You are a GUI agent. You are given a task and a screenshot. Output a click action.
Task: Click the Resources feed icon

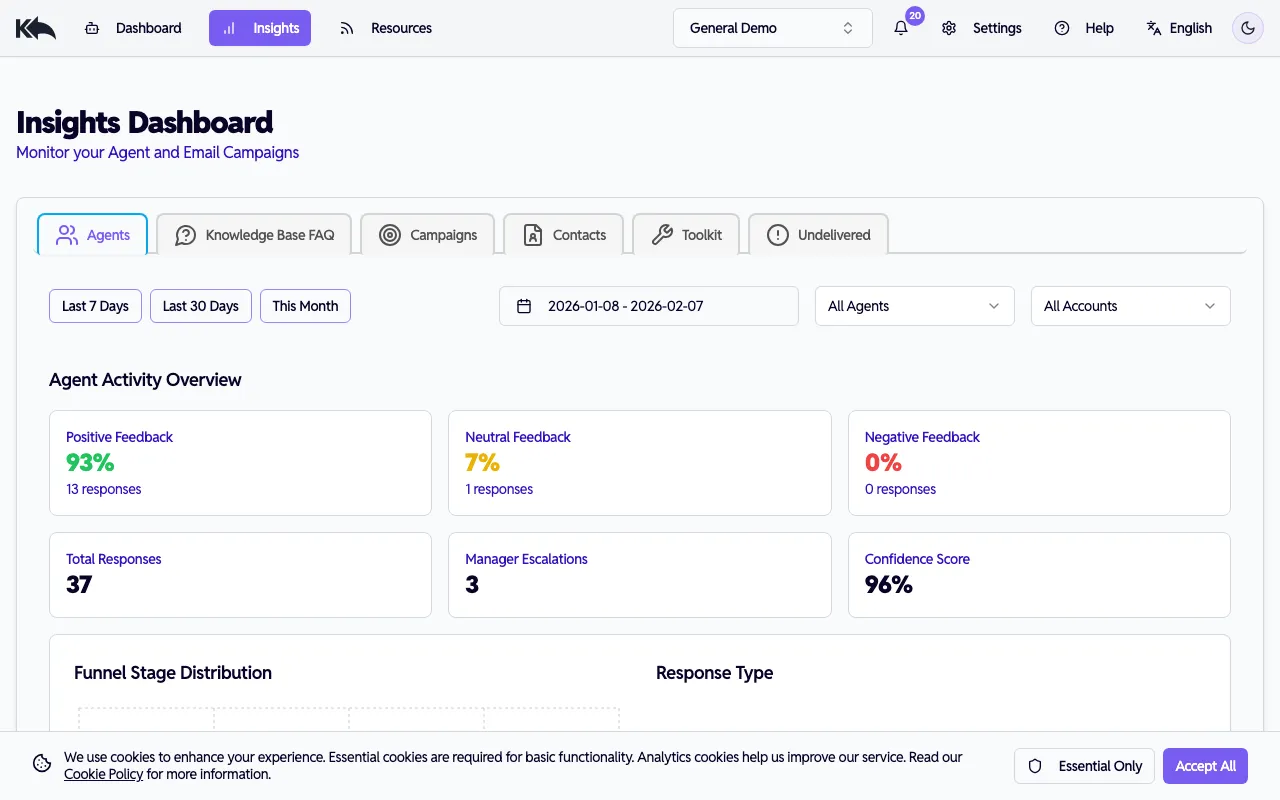coord(347,28)
